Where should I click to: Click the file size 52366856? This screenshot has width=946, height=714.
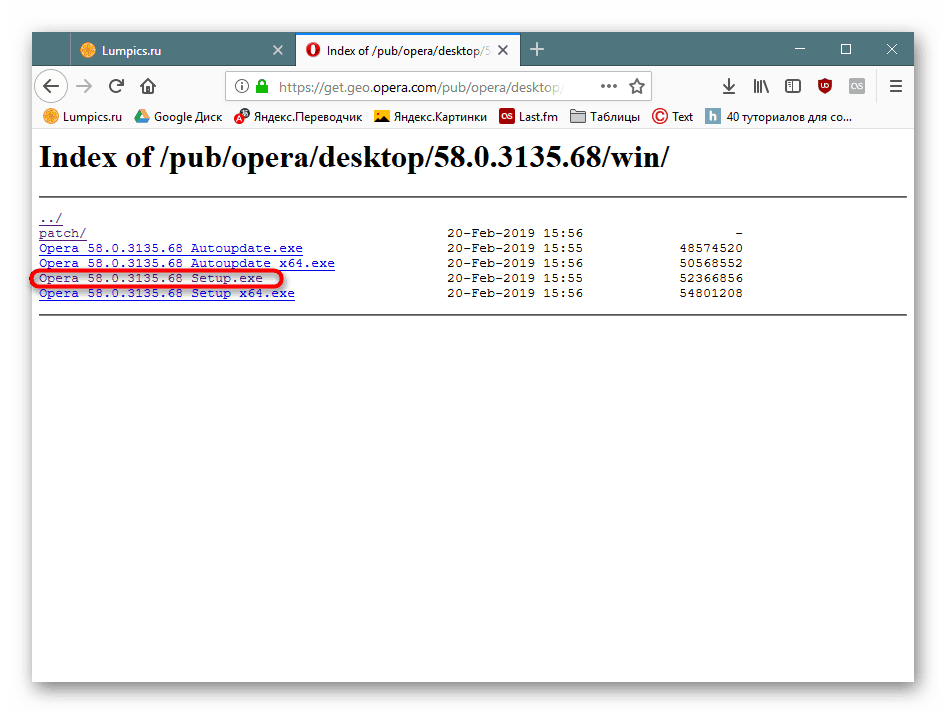(711, 278)
